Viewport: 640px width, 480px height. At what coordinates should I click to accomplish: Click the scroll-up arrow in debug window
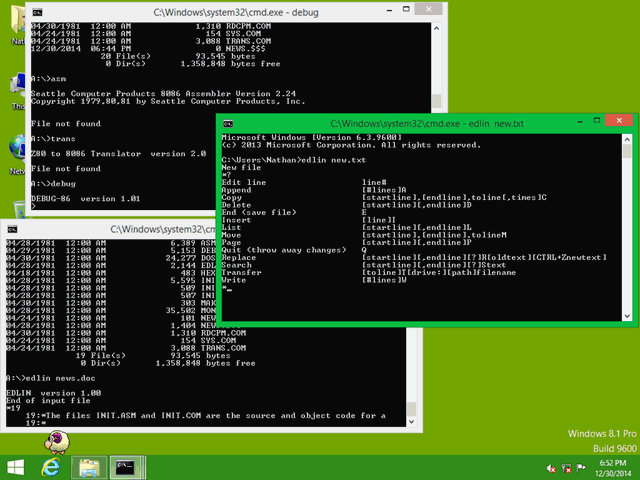coord(436,28)
